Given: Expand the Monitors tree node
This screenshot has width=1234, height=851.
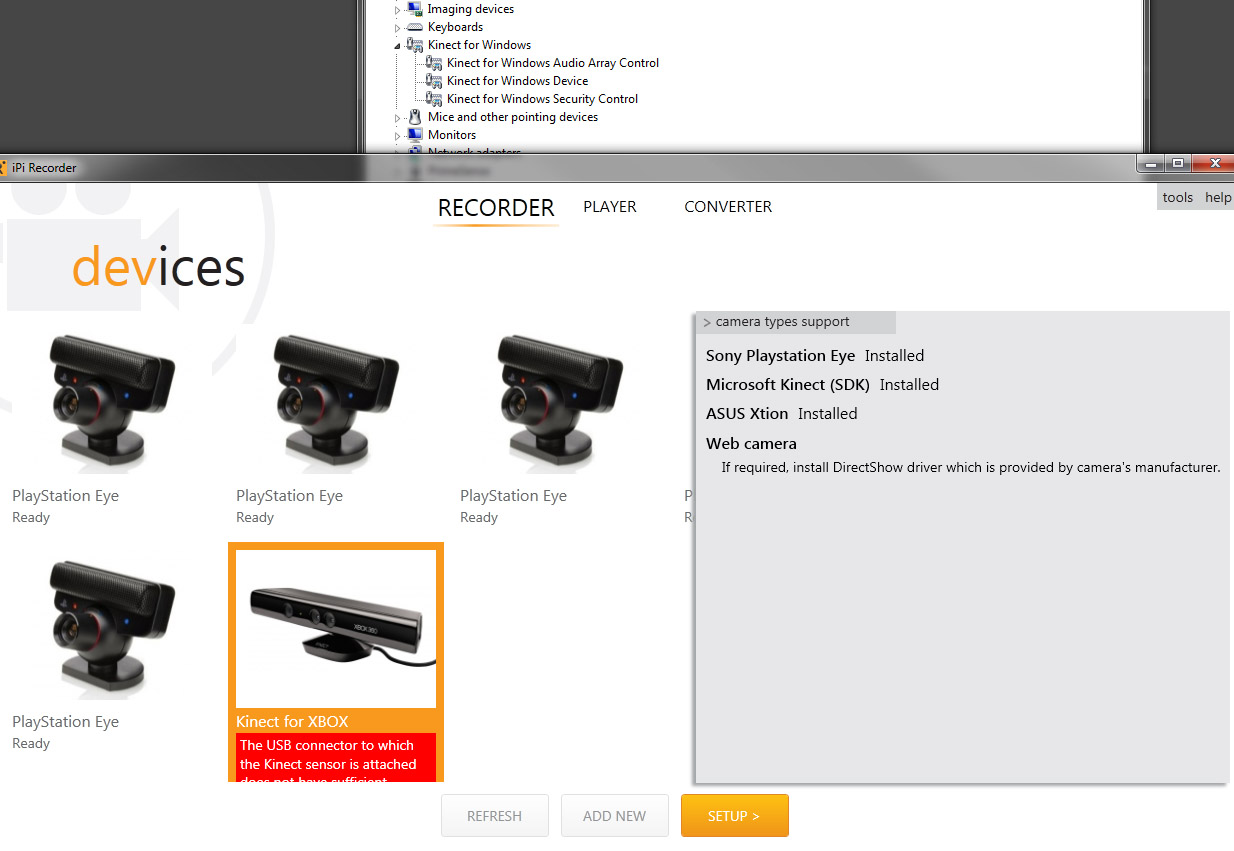Looking at the screenshot, I should click(397, 136).
